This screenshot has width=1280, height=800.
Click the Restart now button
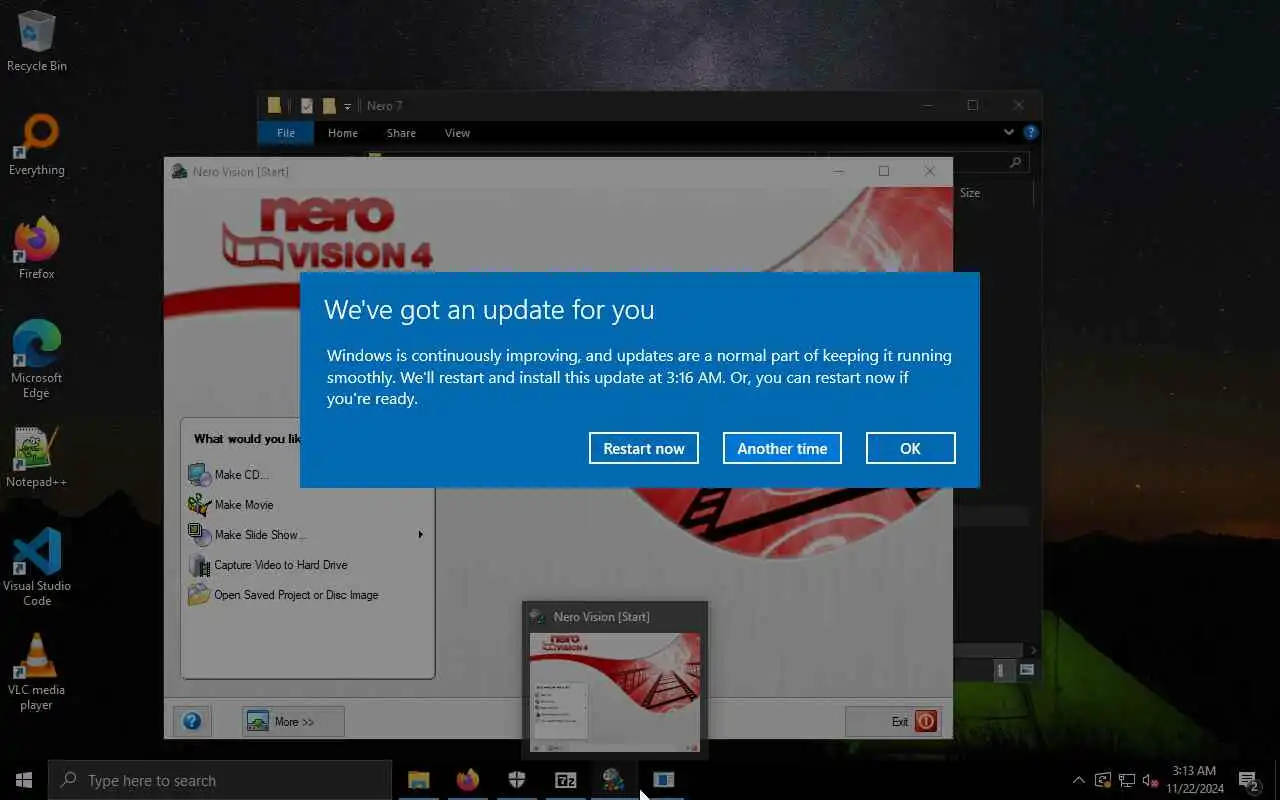[644, 448]
